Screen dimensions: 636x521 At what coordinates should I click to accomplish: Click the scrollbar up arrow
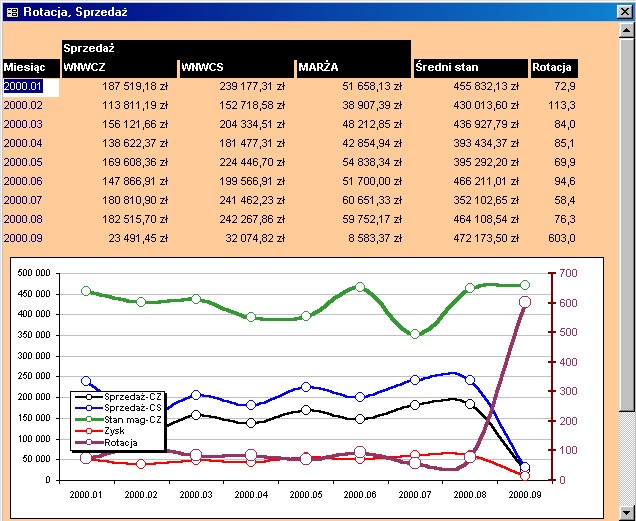(627, 30)
